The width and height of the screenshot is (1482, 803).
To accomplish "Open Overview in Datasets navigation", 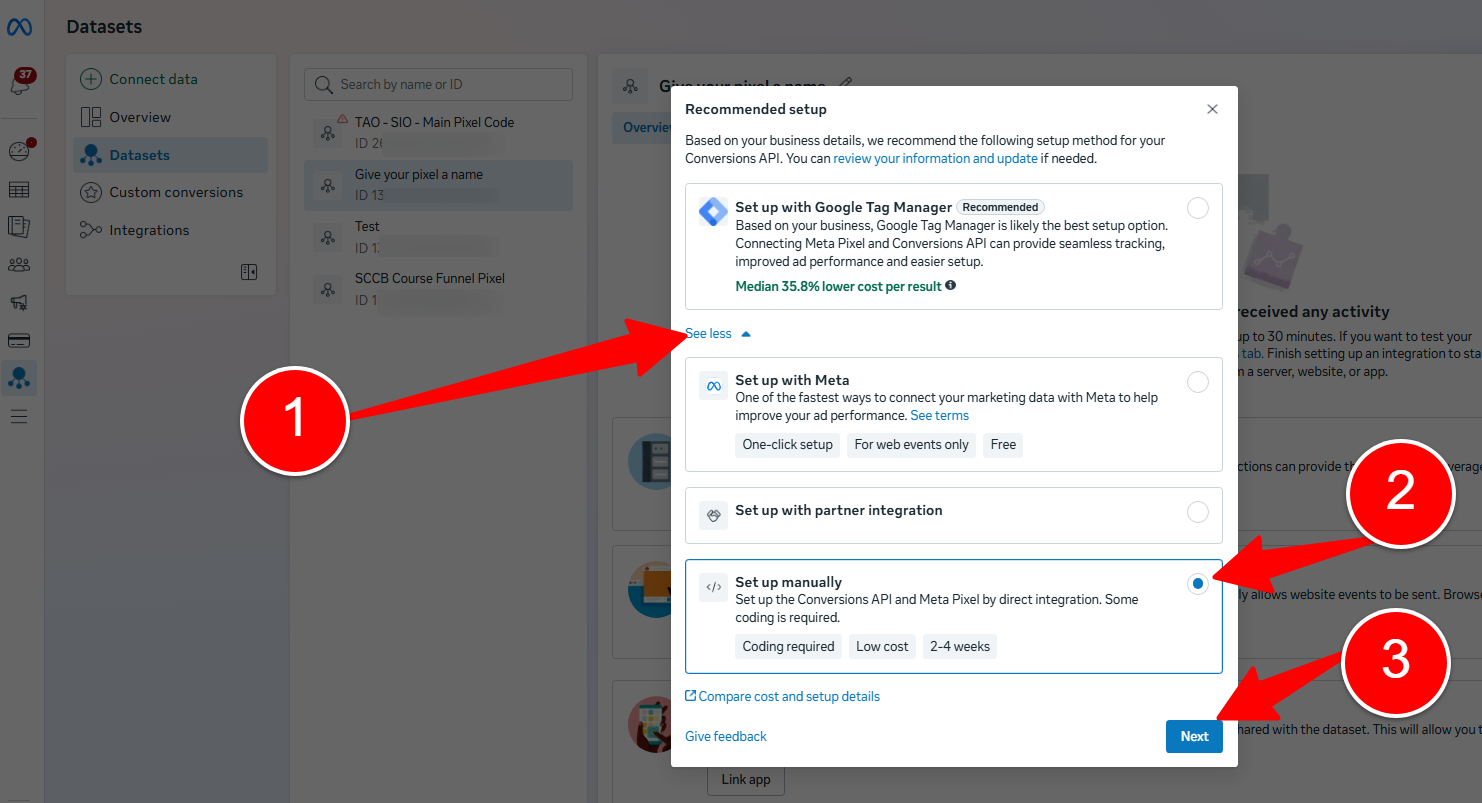I will click(170, 117).
